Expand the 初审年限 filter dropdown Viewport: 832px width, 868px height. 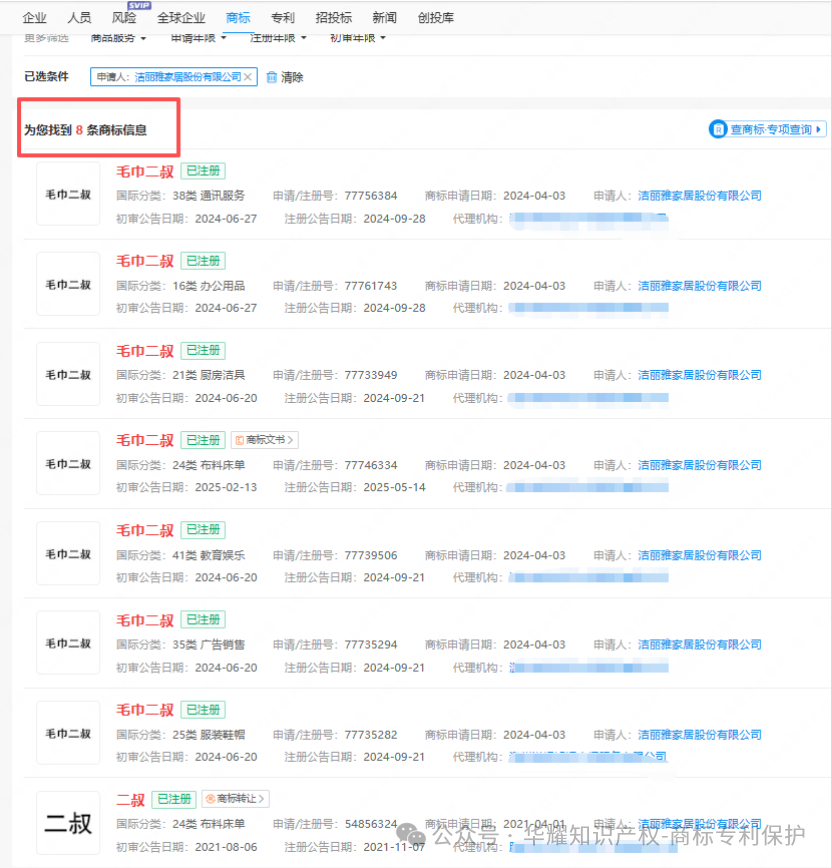[x=358, y=38]
